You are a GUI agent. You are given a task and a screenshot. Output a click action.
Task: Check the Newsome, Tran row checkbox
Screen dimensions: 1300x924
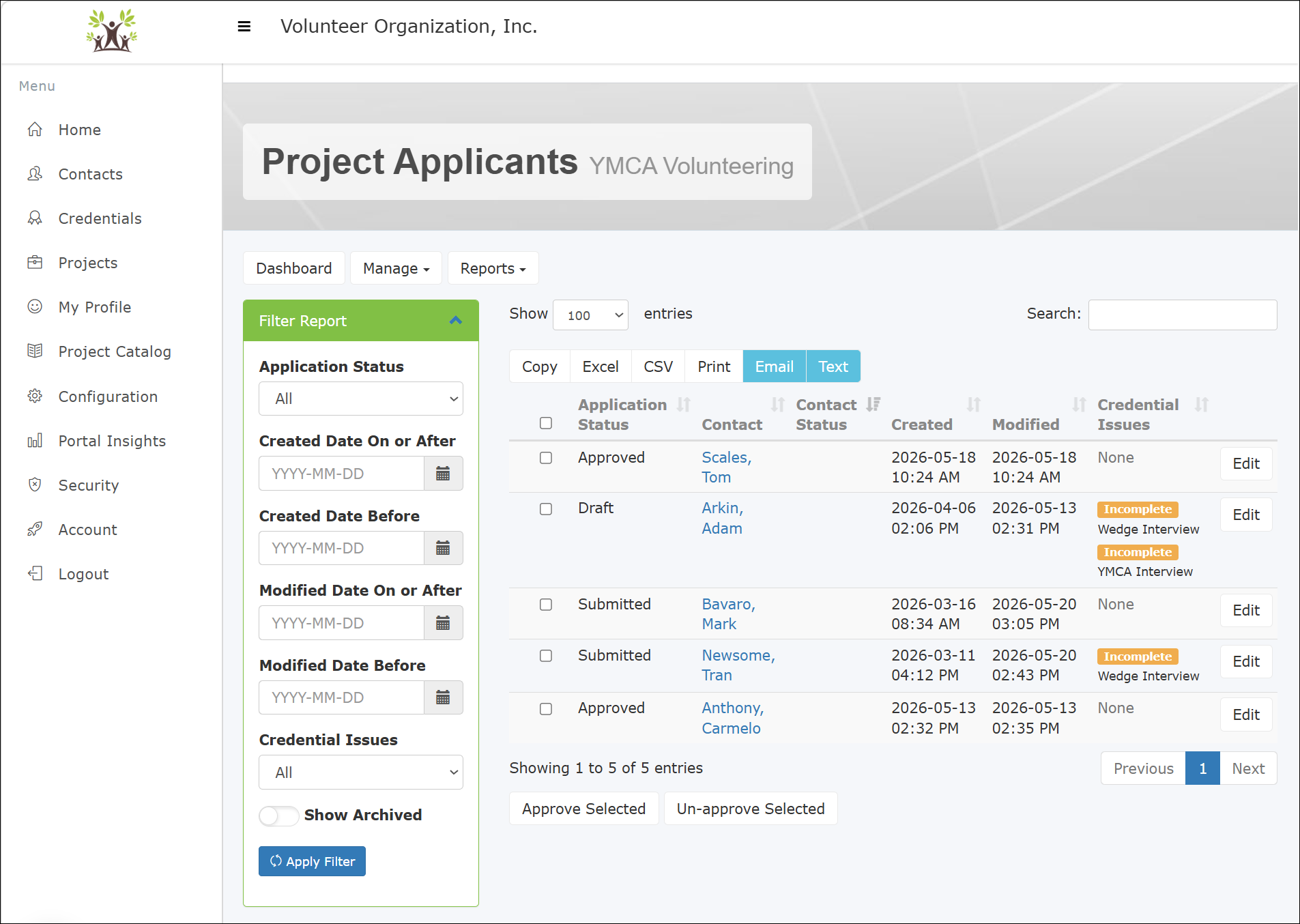click(546, 656)
